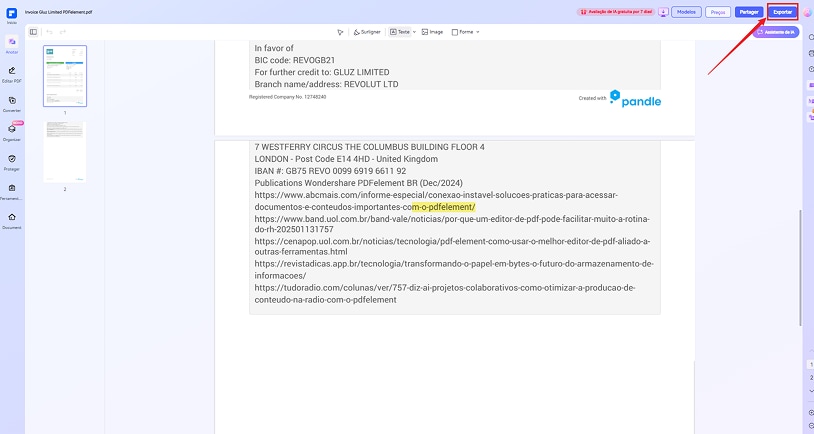Click 'For further credit to: GLUZ LIMITED' text
Screen dimensions: 814x434
322,72
